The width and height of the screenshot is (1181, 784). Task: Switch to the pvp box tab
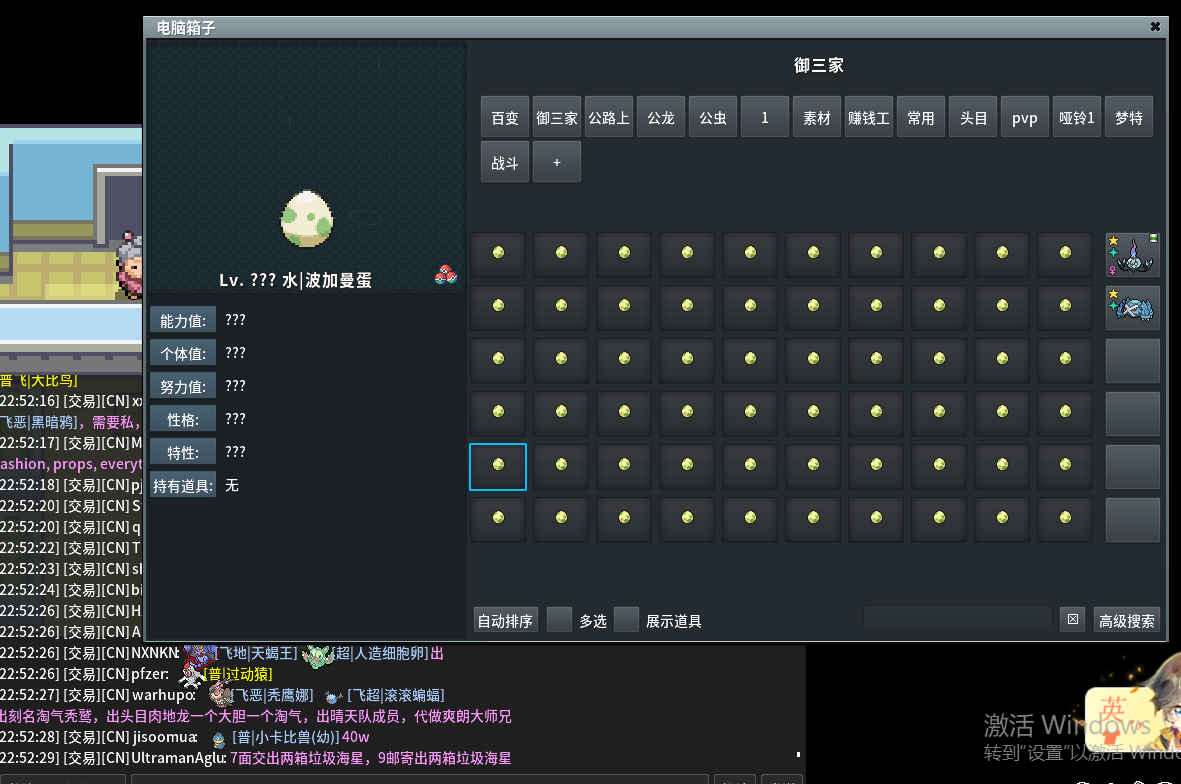(1025, 117)
